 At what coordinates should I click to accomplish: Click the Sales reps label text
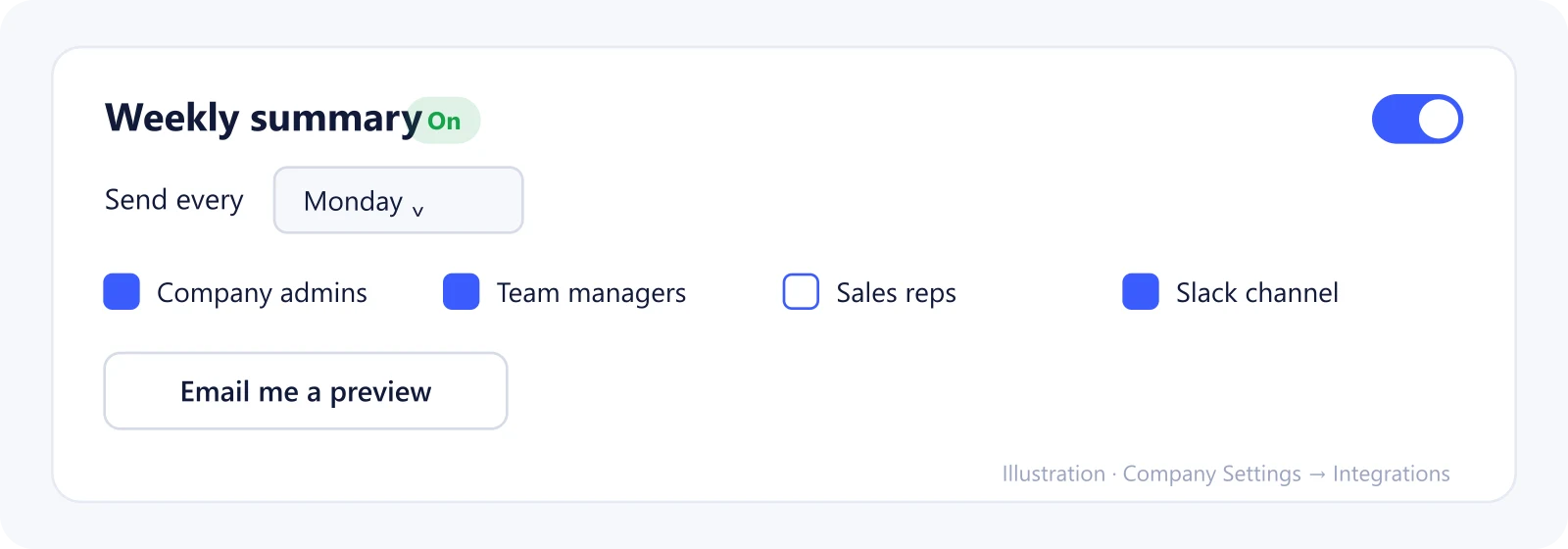[x=896, y=293]
